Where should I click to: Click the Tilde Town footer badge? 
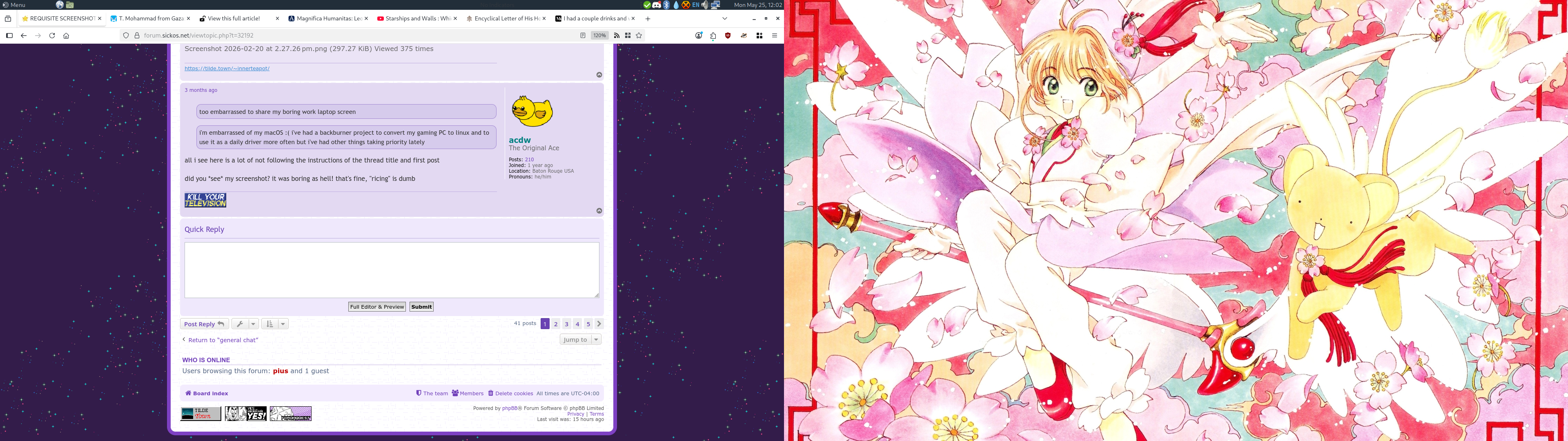[x=201, y=414]
